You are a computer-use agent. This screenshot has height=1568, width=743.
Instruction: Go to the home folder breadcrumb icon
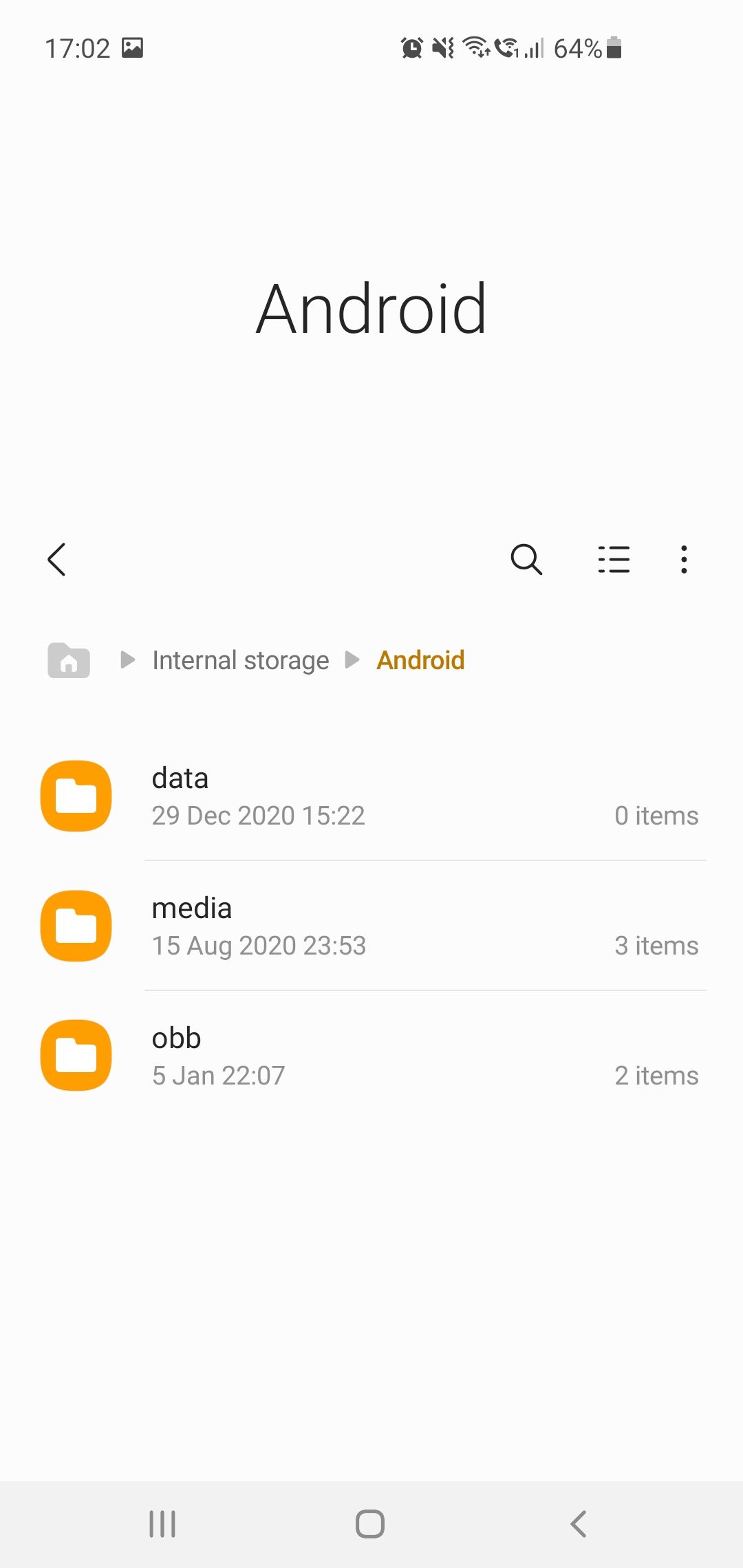point(69,660)
